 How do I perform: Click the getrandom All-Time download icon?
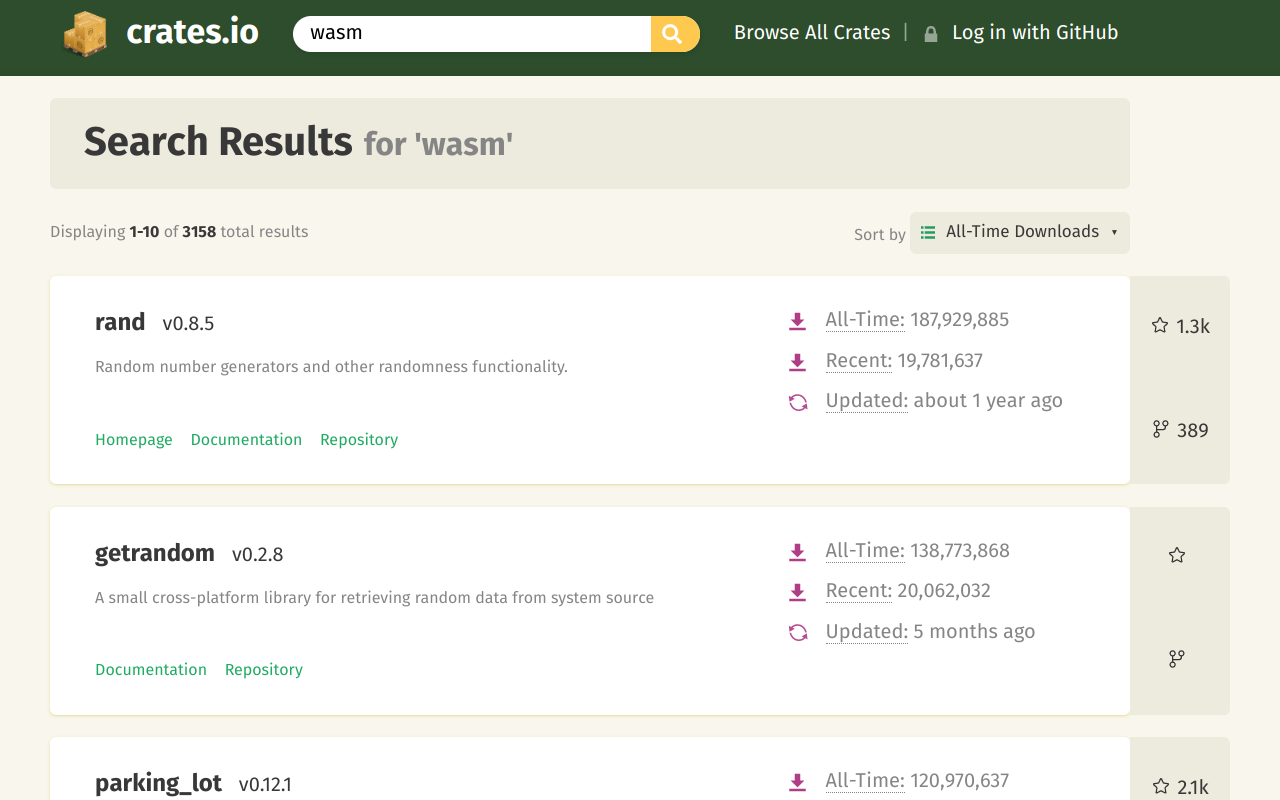coord(797,552)
